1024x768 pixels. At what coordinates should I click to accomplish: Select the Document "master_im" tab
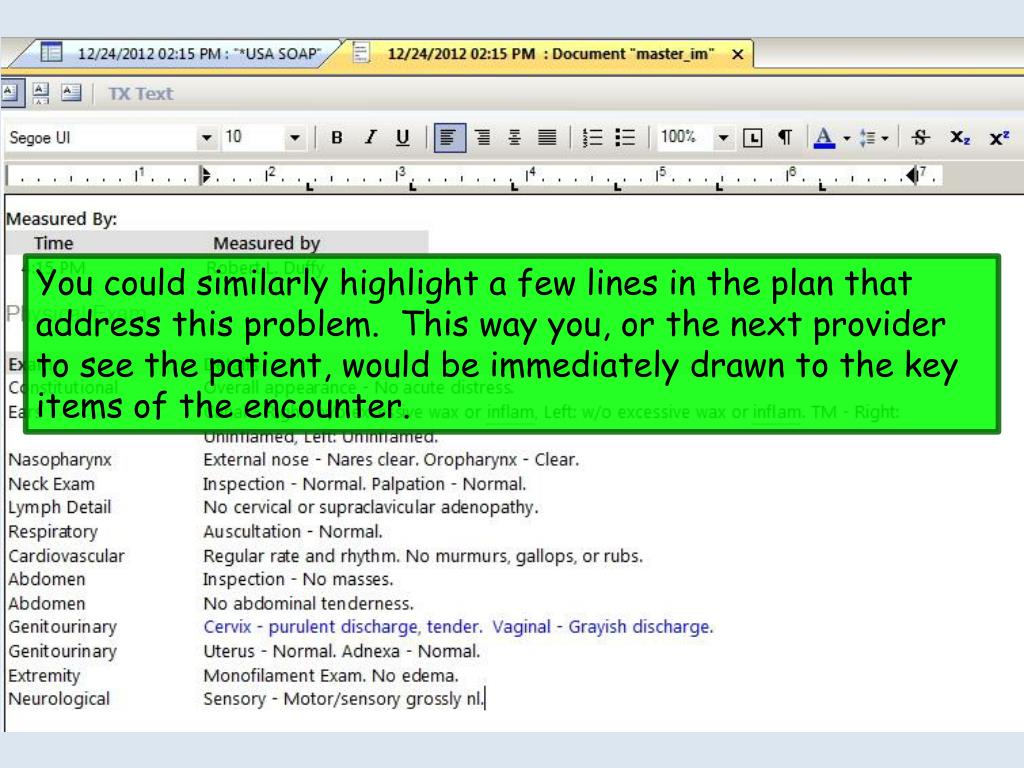coord(551,54)
